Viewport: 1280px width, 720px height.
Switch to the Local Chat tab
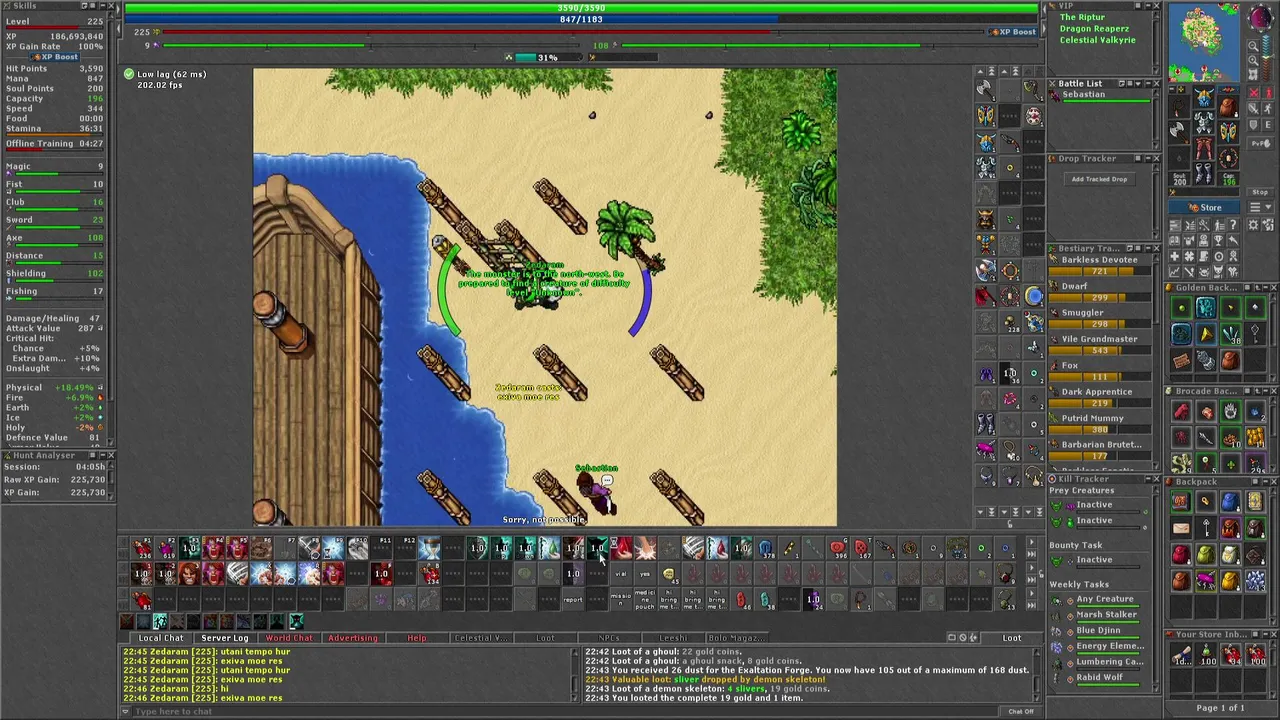click(x=161, y=638)
